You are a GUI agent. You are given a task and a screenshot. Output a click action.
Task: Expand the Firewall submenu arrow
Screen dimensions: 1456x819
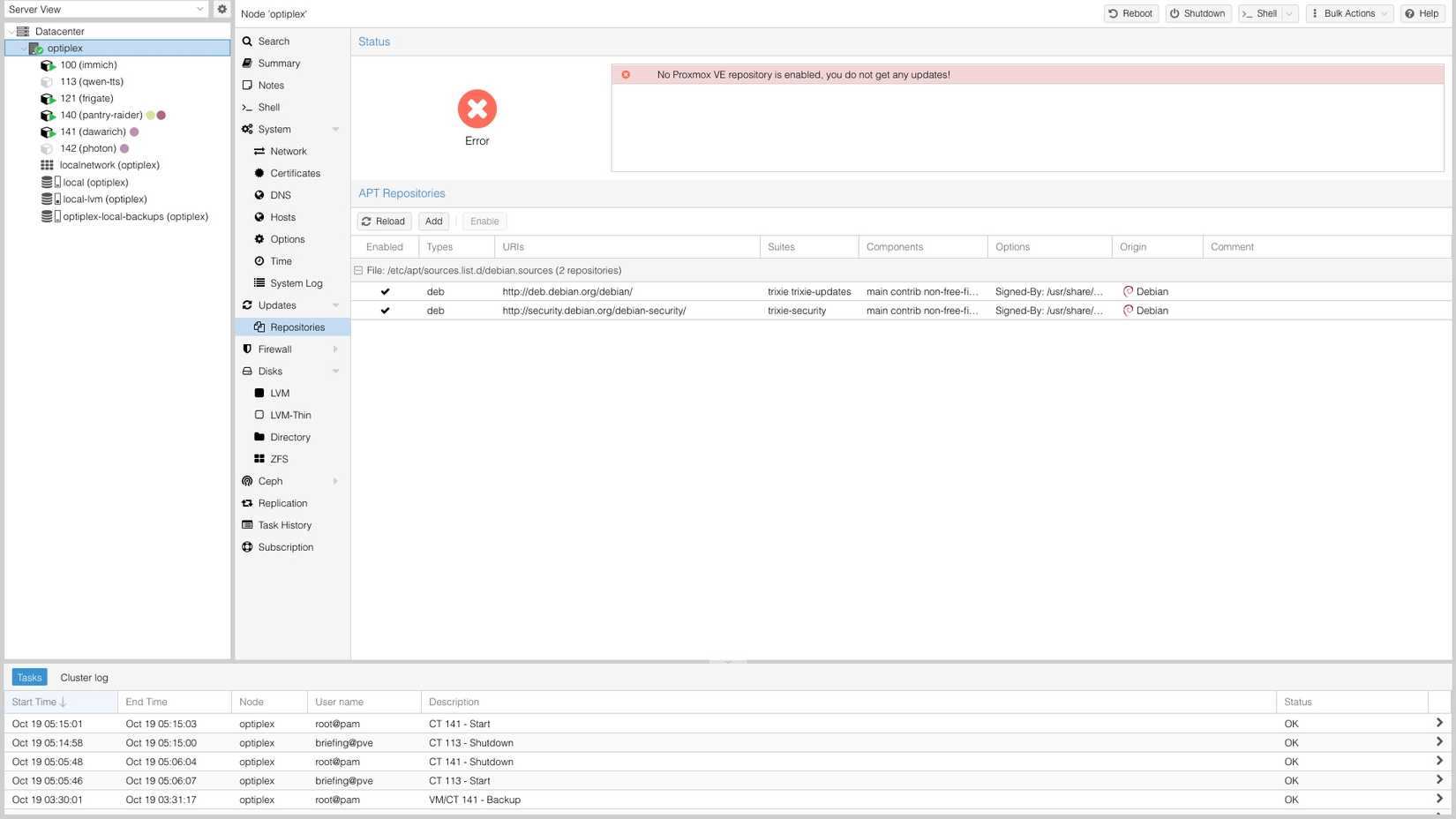[335, 349]
